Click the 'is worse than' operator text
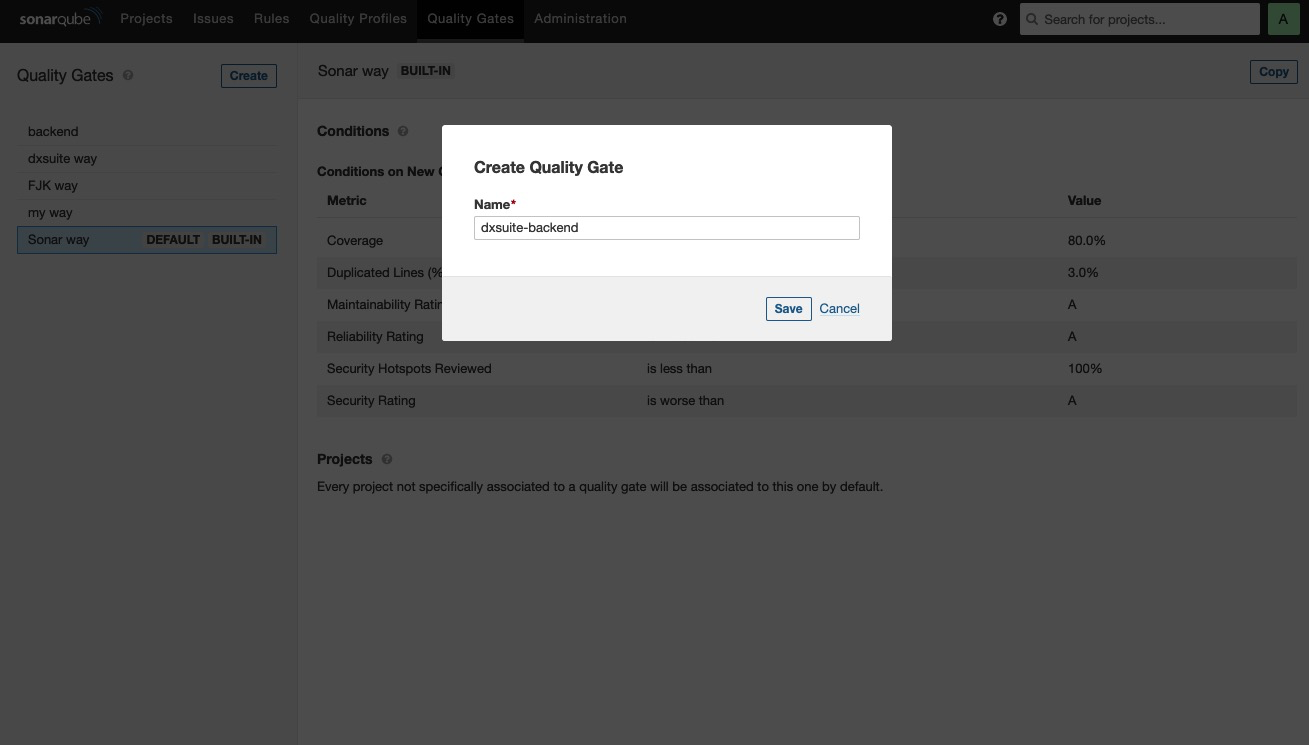The height and width of the screenshot is (745, 1309). click(685, 400)
